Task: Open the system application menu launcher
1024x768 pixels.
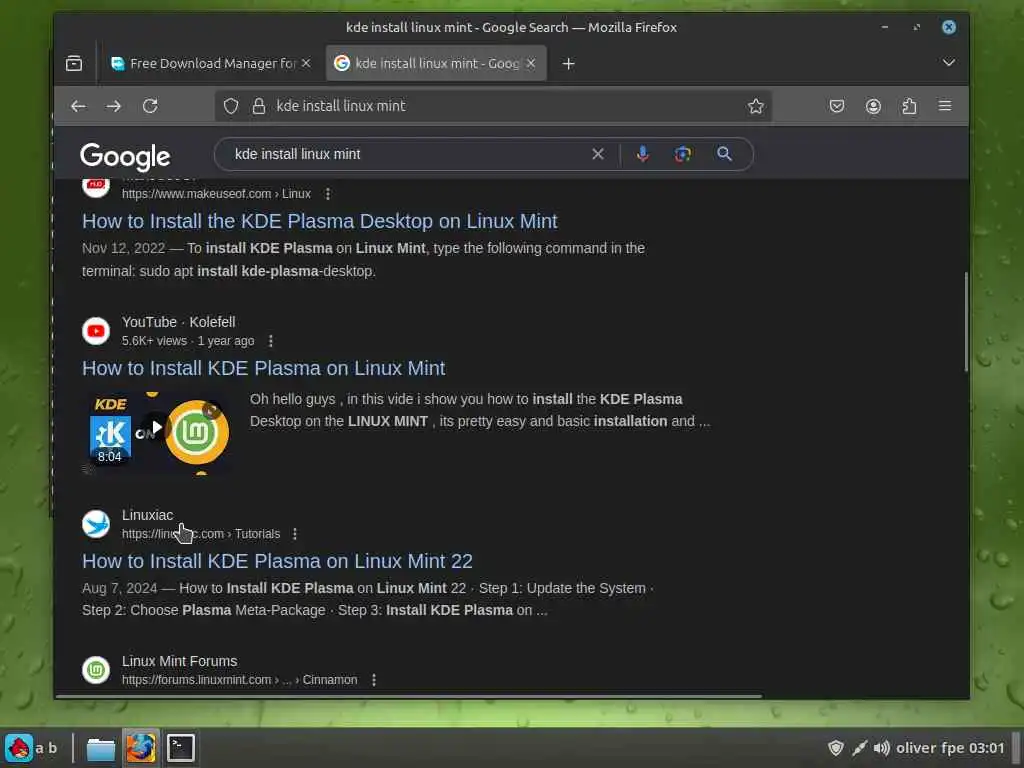Action: (18, 748)
